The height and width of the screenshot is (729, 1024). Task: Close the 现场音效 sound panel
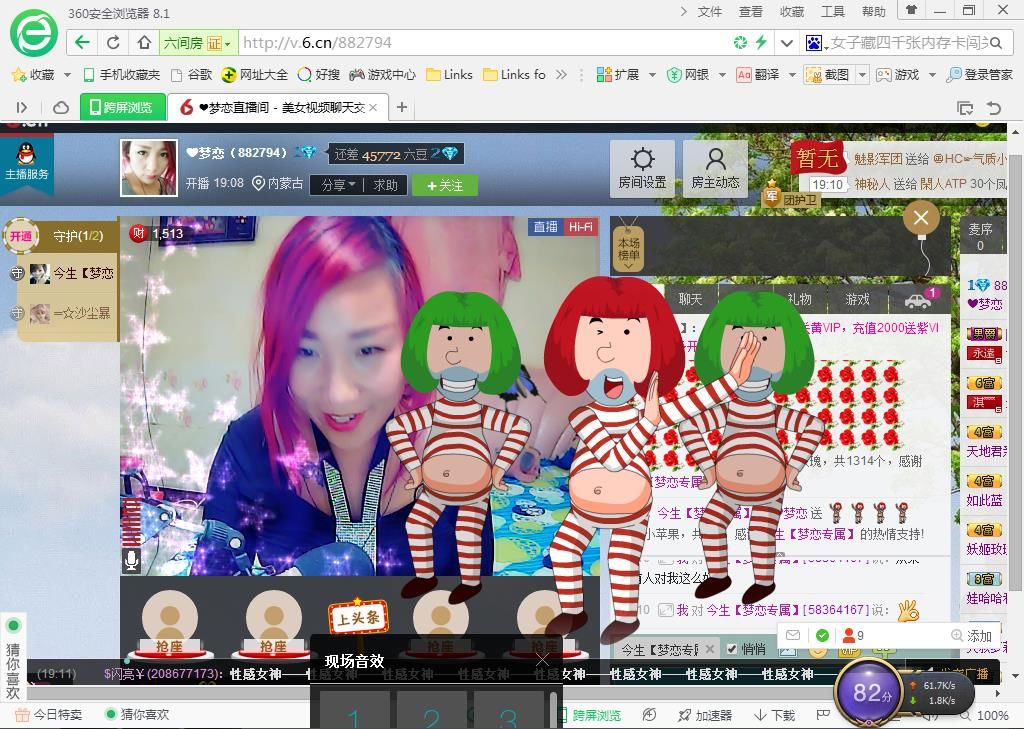tap(543, 660)
